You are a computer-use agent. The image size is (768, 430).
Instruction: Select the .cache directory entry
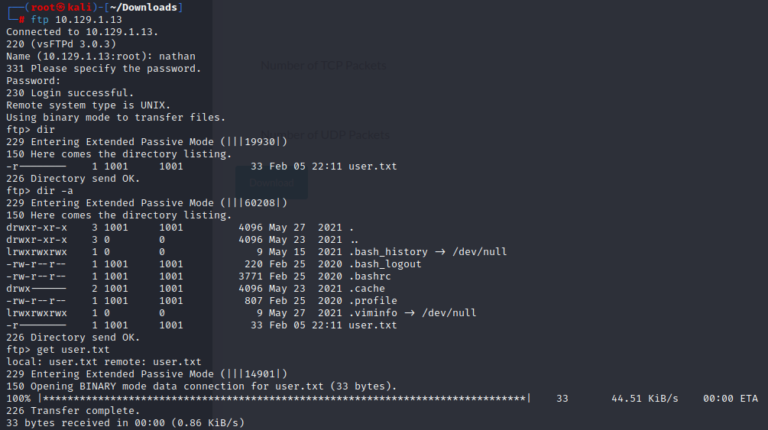pyautogui.click(x=367, y=288)
